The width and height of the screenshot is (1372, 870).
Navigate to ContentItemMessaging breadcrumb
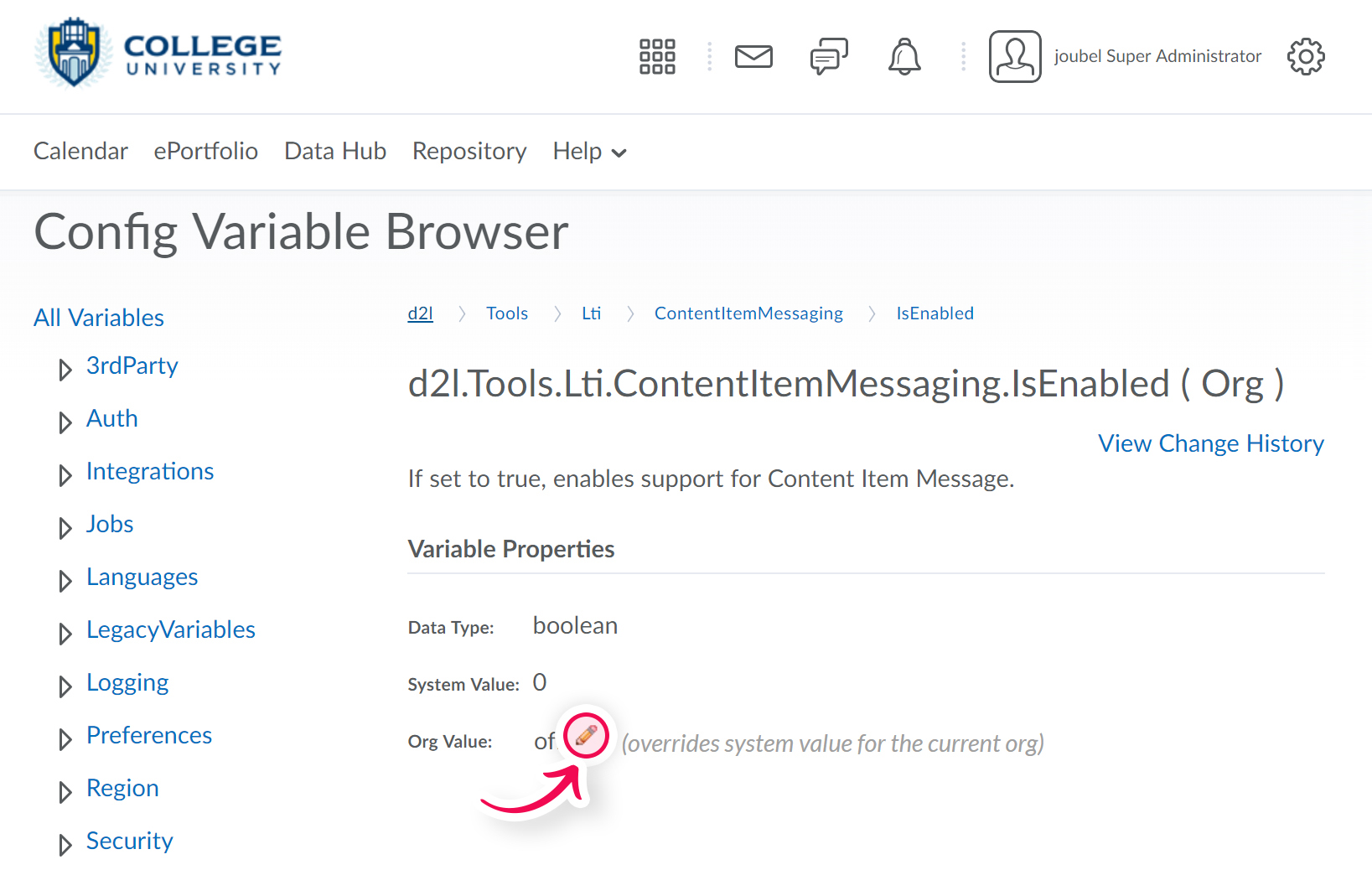[x=748, y=313]
